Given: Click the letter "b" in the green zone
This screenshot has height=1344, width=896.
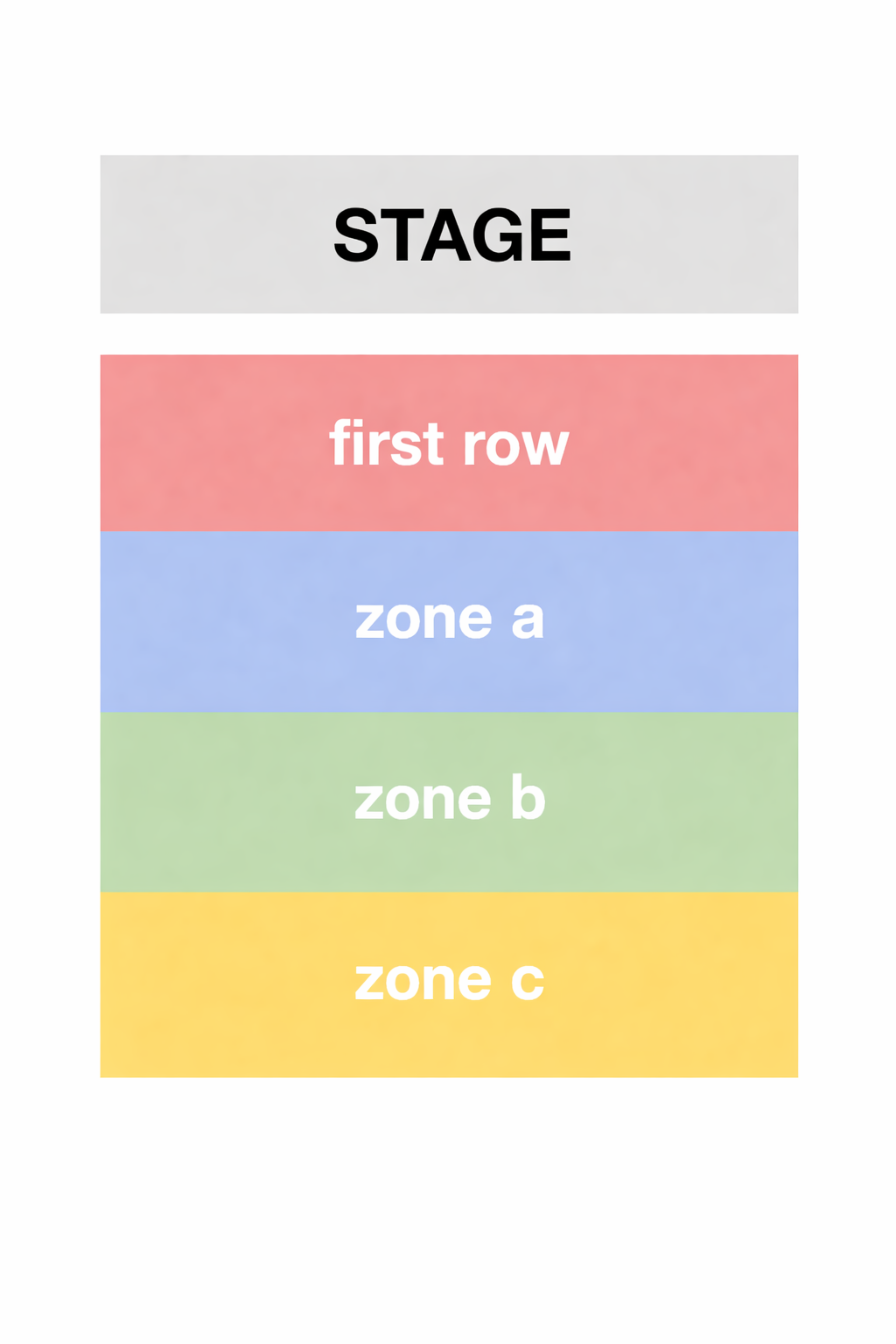Looking at the screenshot, I should 528,798.
